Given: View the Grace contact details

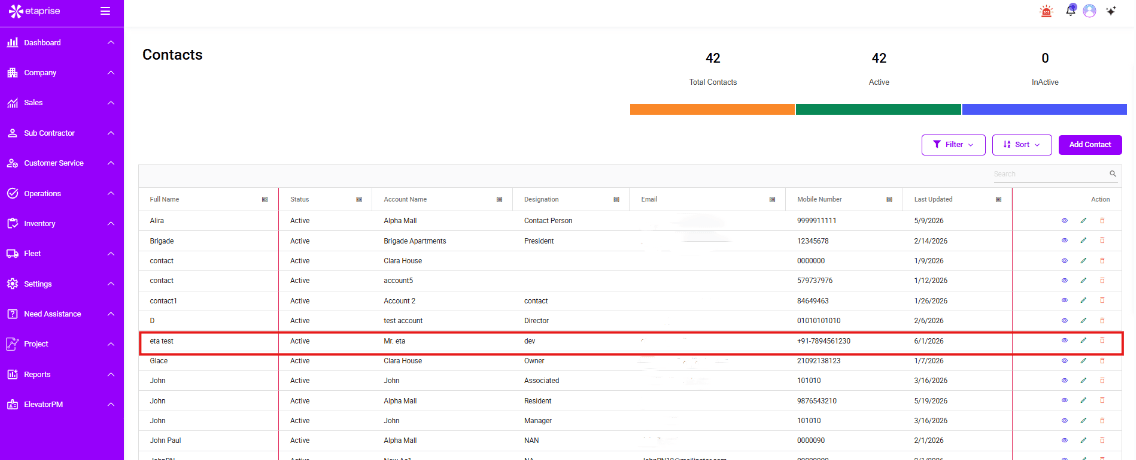Looking at the screenshot, I should tap(1064, 360).
